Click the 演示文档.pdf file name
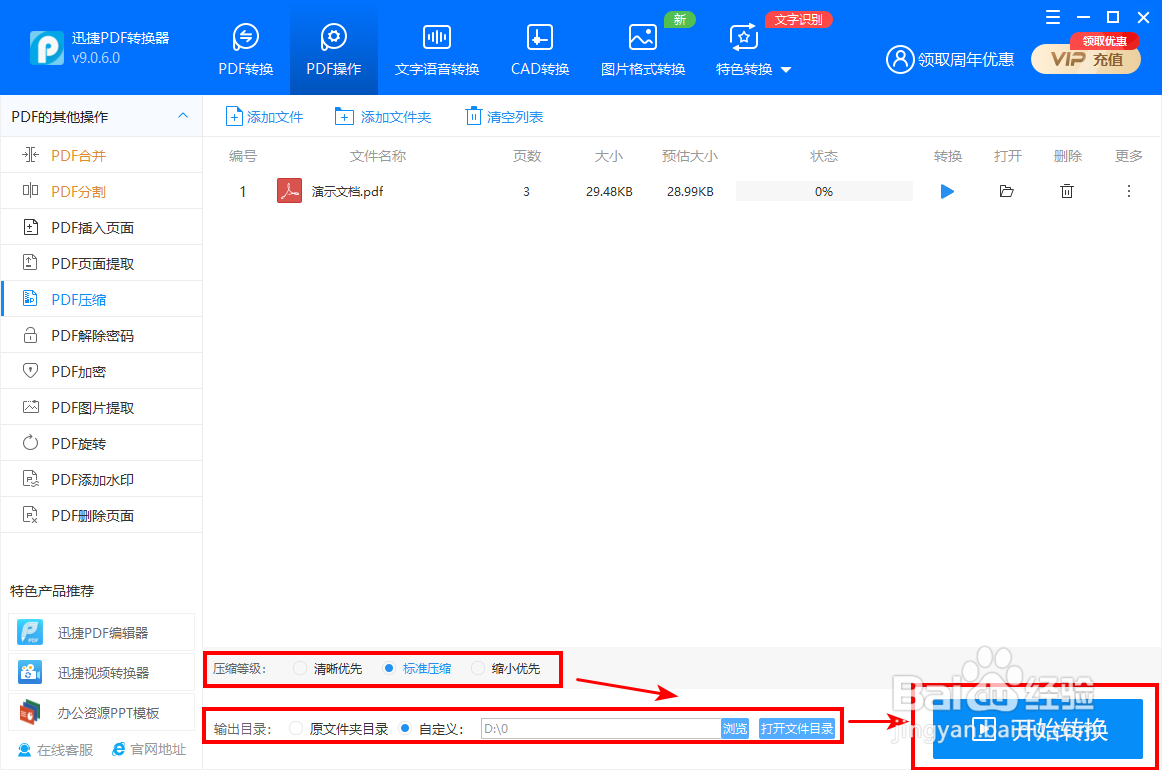The height and width of the screenshot is (770, 1162). (x=348, y=191)
